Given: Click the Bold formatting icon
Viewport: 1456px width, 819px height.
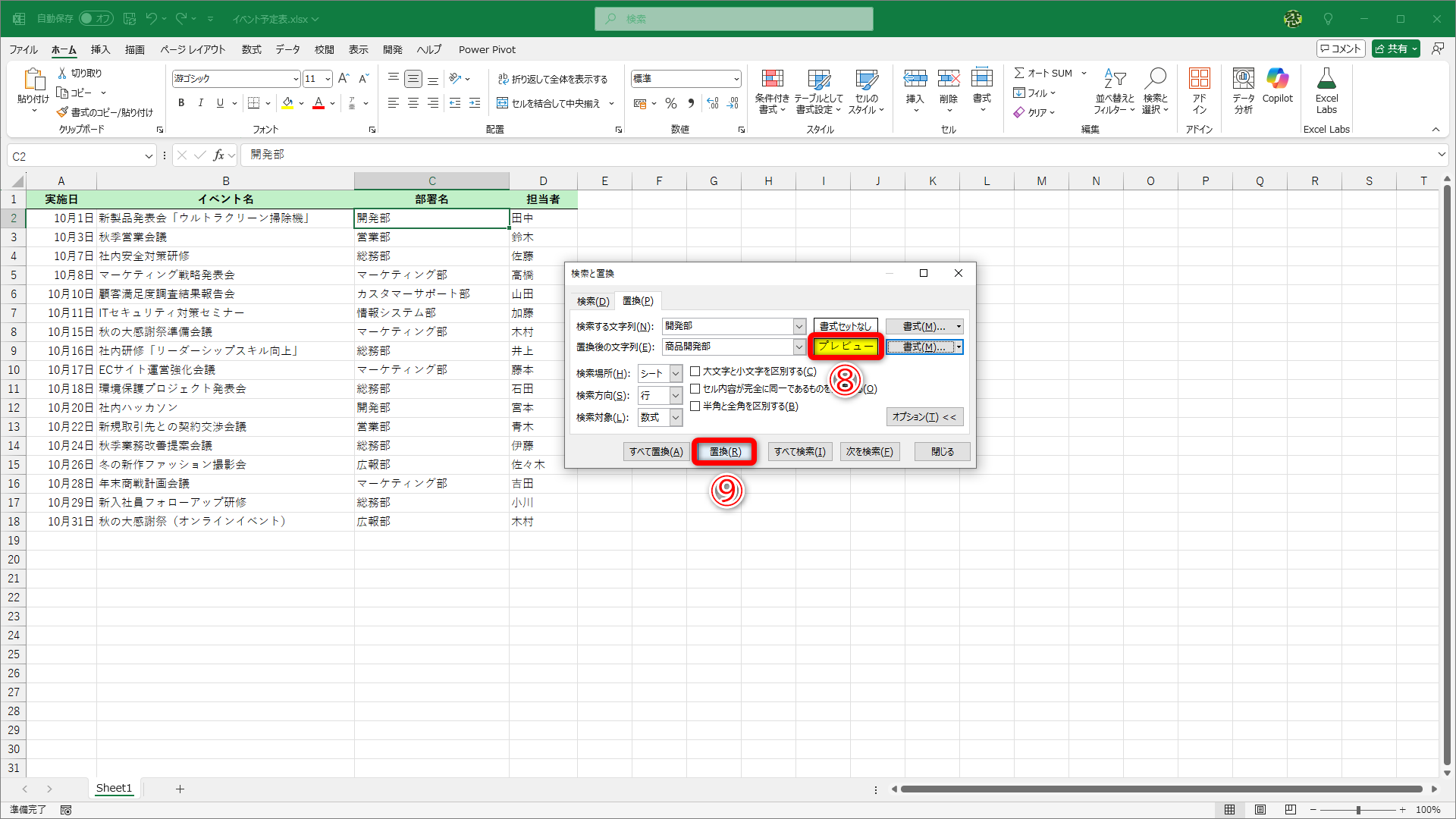Looking at the screenshot, I should click(181, 103).
